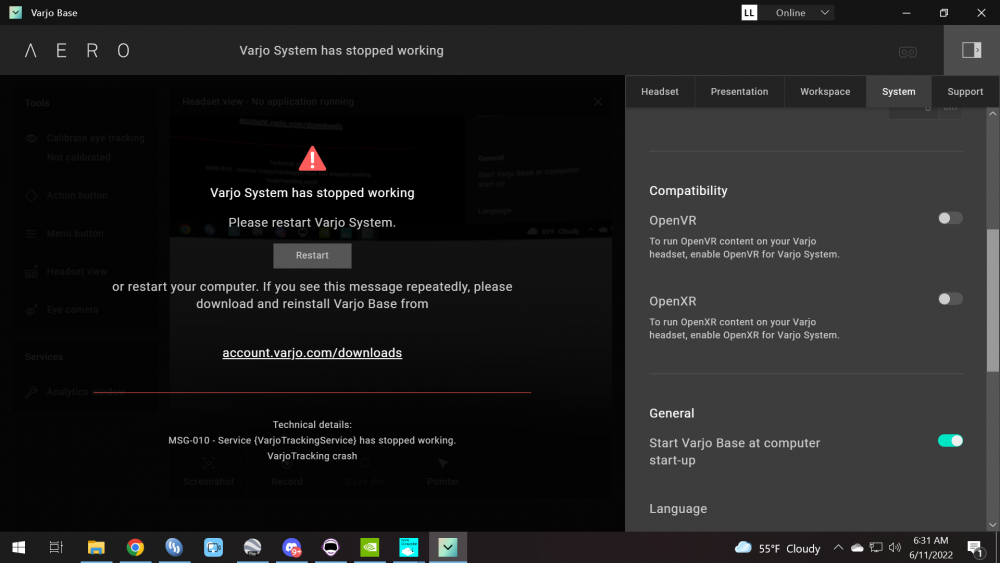Open NVIDIA app from the taskbar
The width and height of the screenshot is (1000, 563).
pyautogui.click(x=369, y=547)
